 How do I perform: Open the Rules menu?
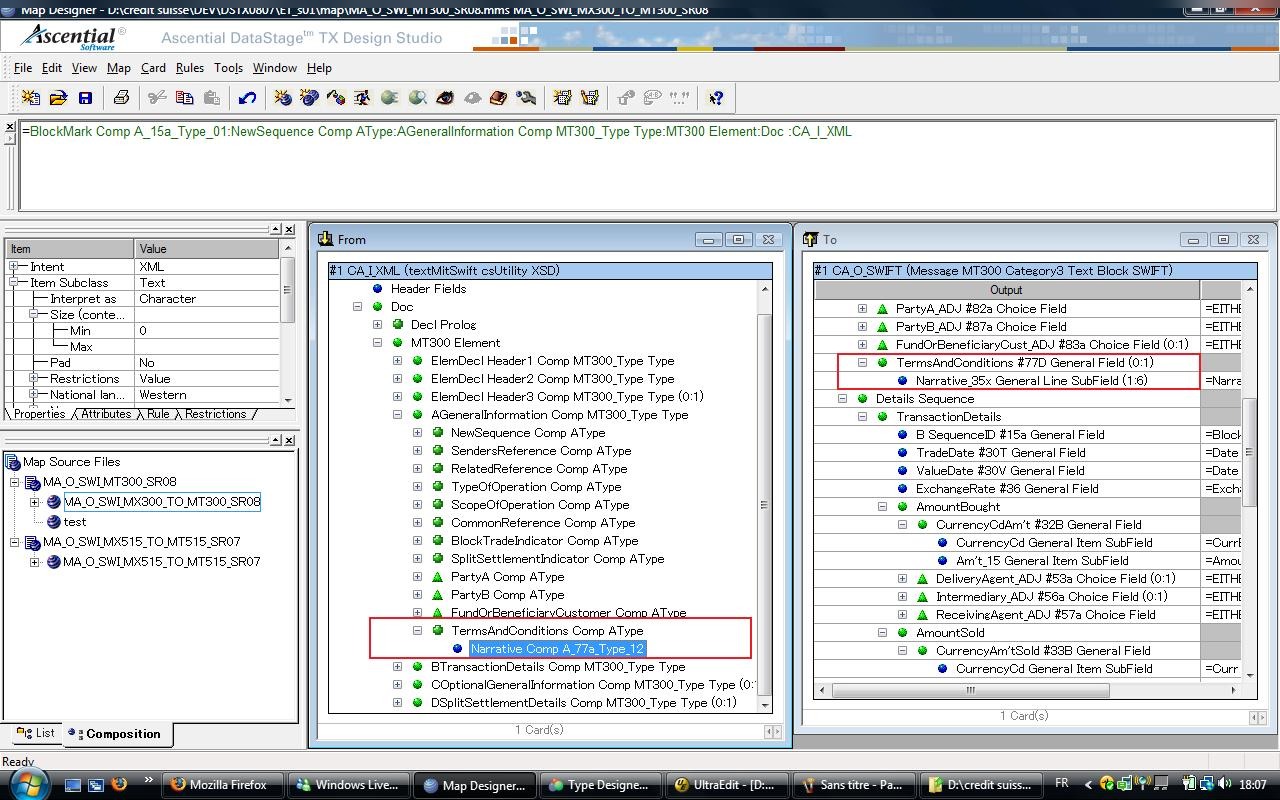tap(189, 68)
